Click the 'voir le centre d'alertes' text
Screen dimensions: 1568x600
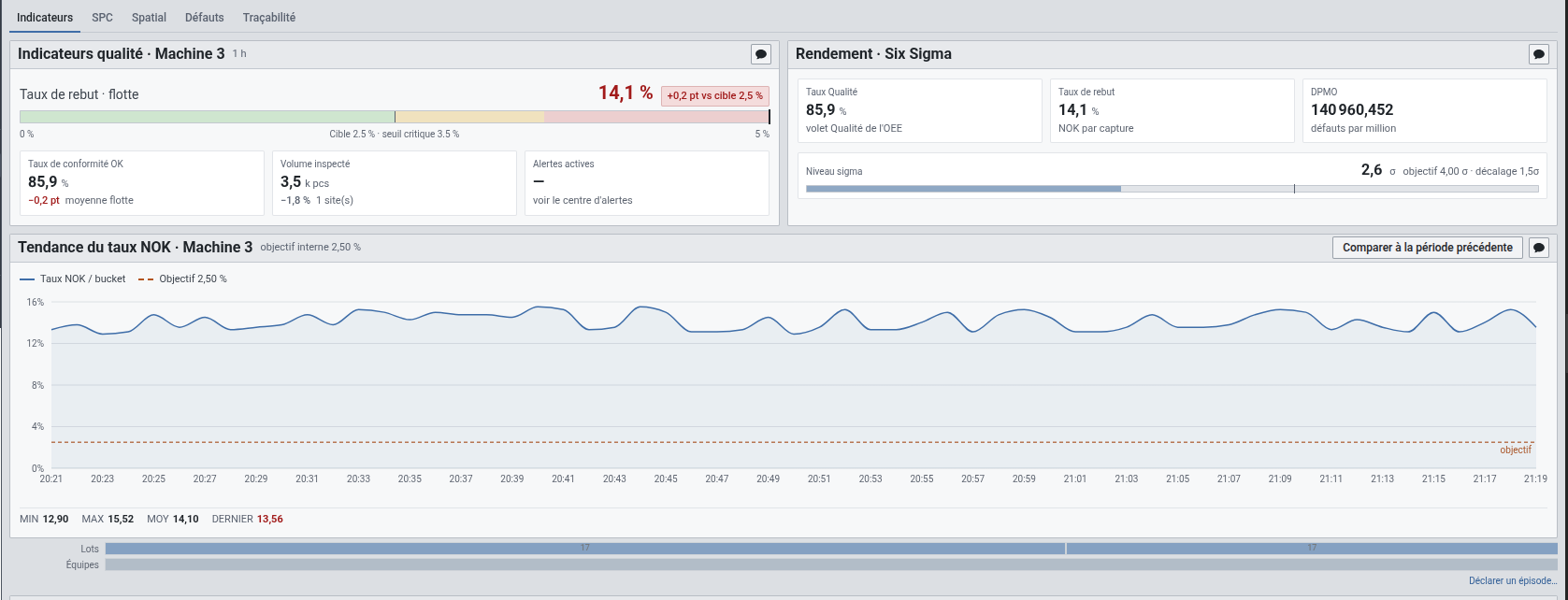point(583,200)
